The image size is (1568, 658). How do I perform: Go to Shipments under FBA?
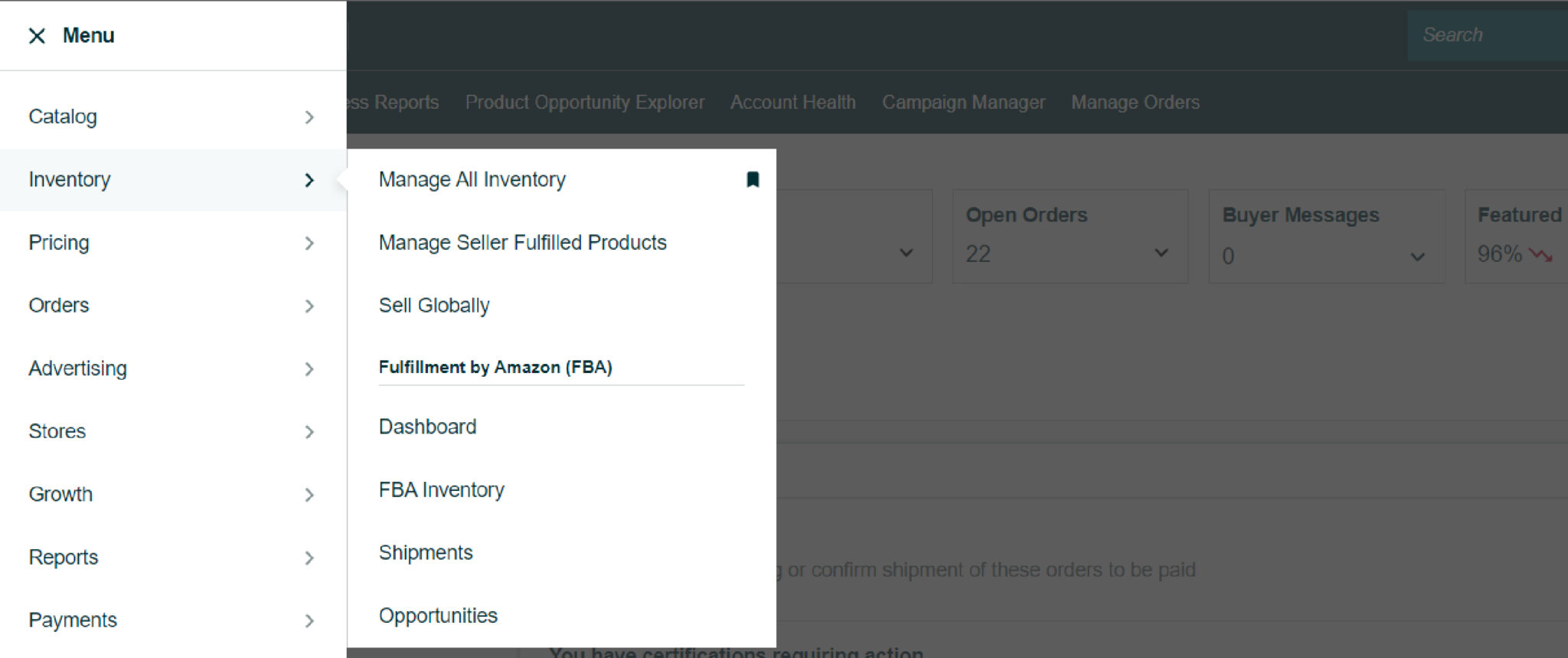pyautogui.click(x=426, y=552)
